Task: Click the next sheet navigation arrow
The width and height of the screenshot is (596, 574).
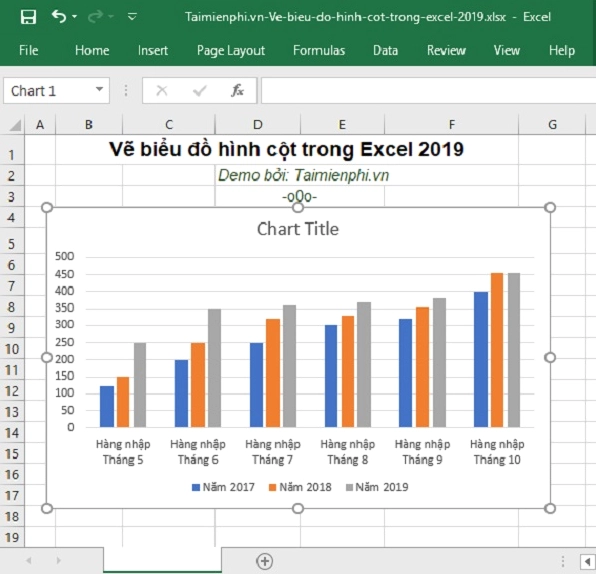Action: (58, 560)
